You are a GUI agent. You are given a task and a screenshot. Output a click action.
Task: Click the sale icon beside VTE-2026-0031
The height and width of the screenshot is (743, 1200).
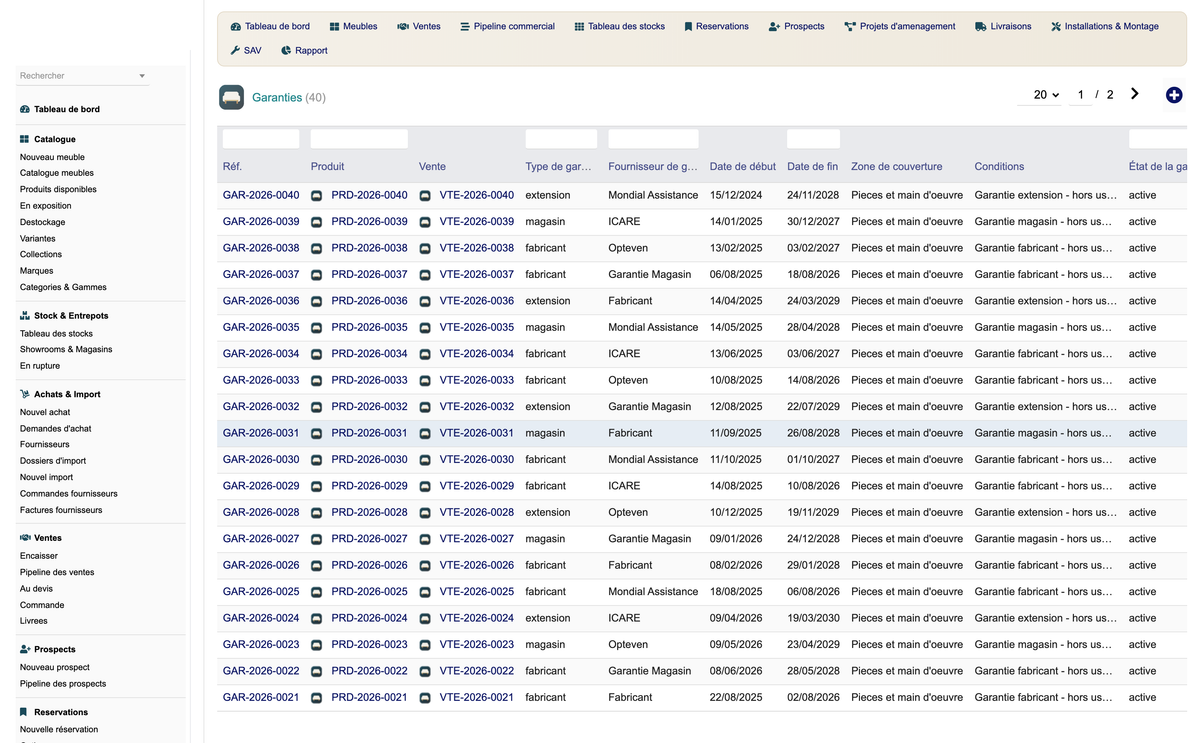point(425,434)
